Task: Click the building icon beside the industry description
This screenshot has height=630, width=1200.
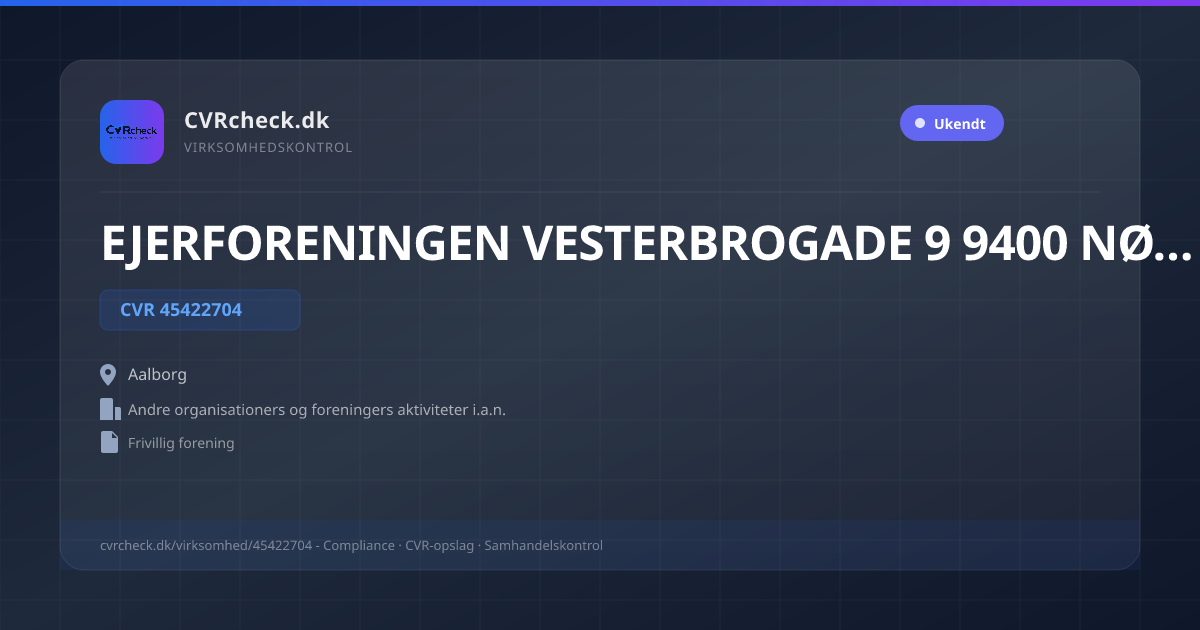Action: pos(110,409)
